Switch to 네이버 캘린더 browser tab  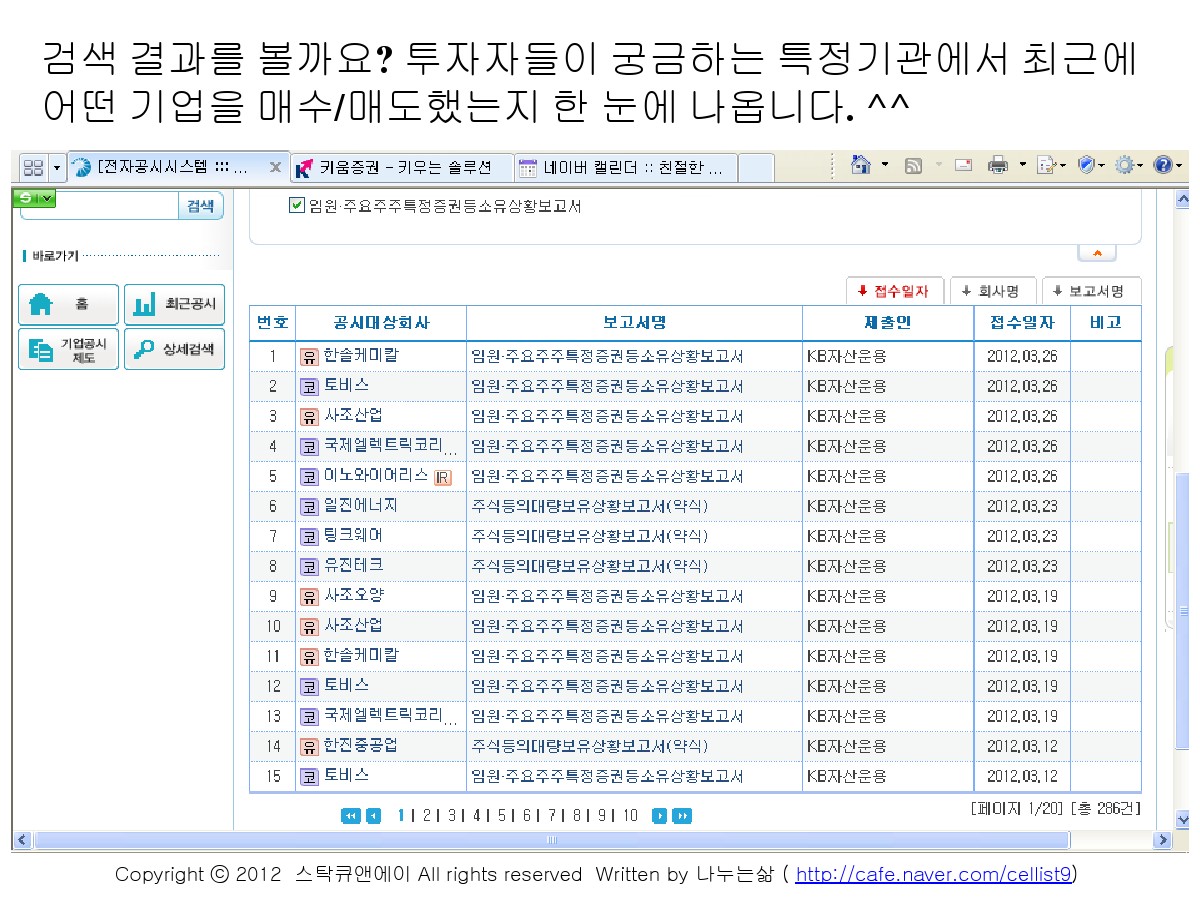(x=630, y=167)
